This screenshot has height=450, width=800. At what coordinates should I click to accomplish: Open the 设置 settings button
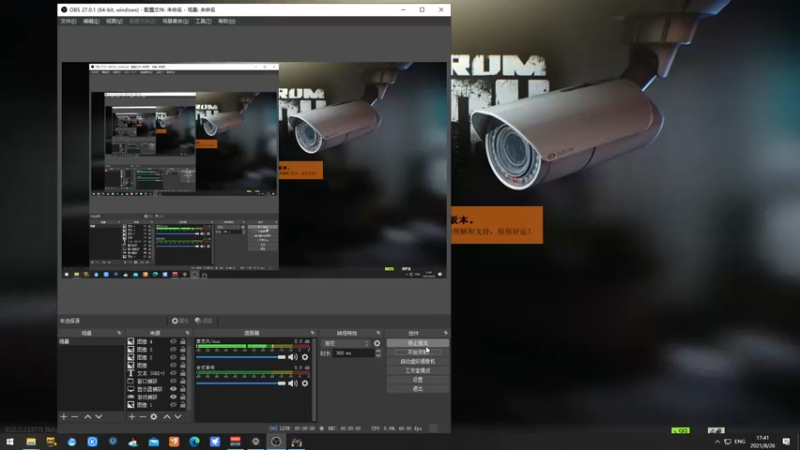pos(418,380)
